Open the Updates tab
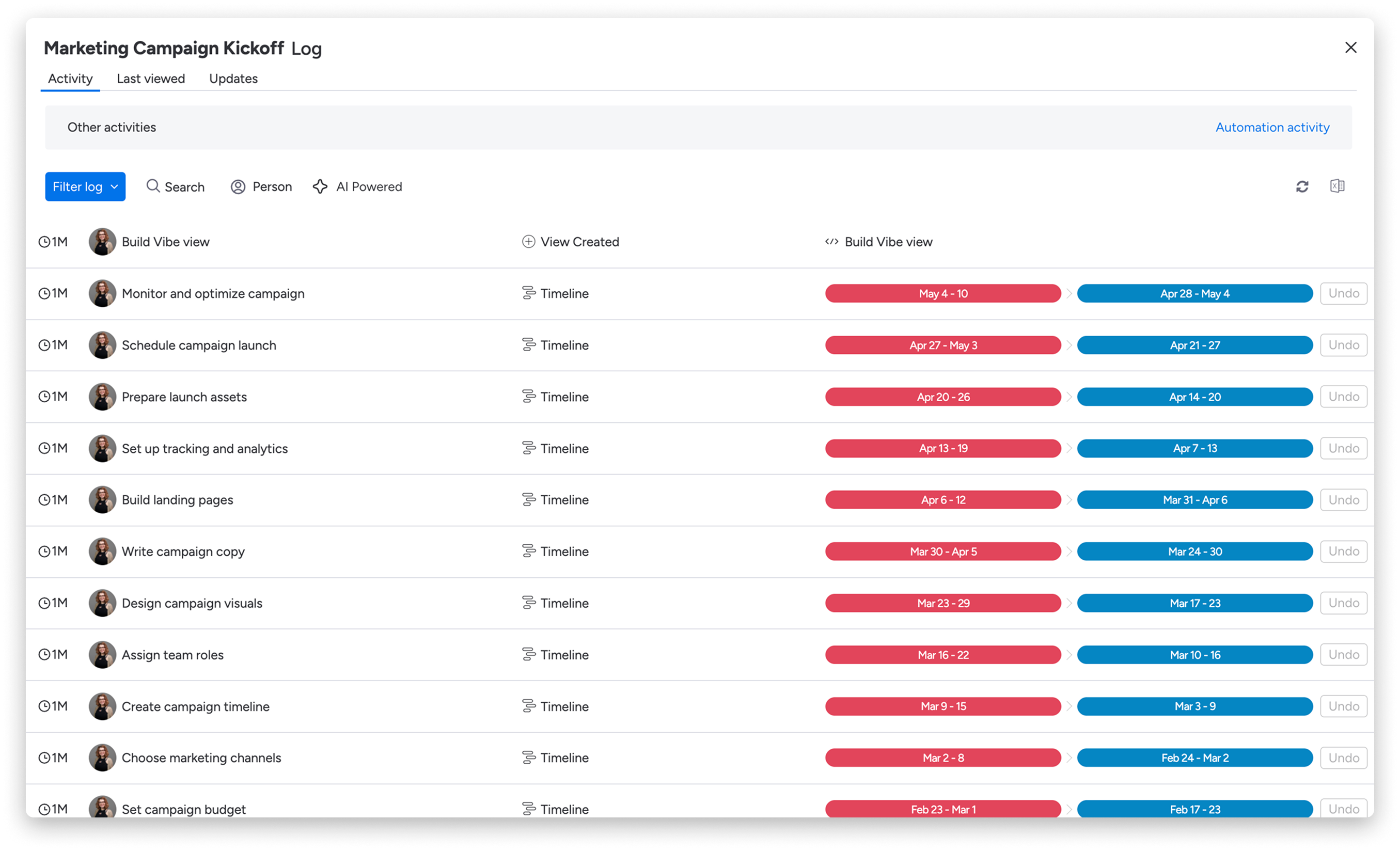This screenshot has width=1400, height=851. (x=233, y=78)
